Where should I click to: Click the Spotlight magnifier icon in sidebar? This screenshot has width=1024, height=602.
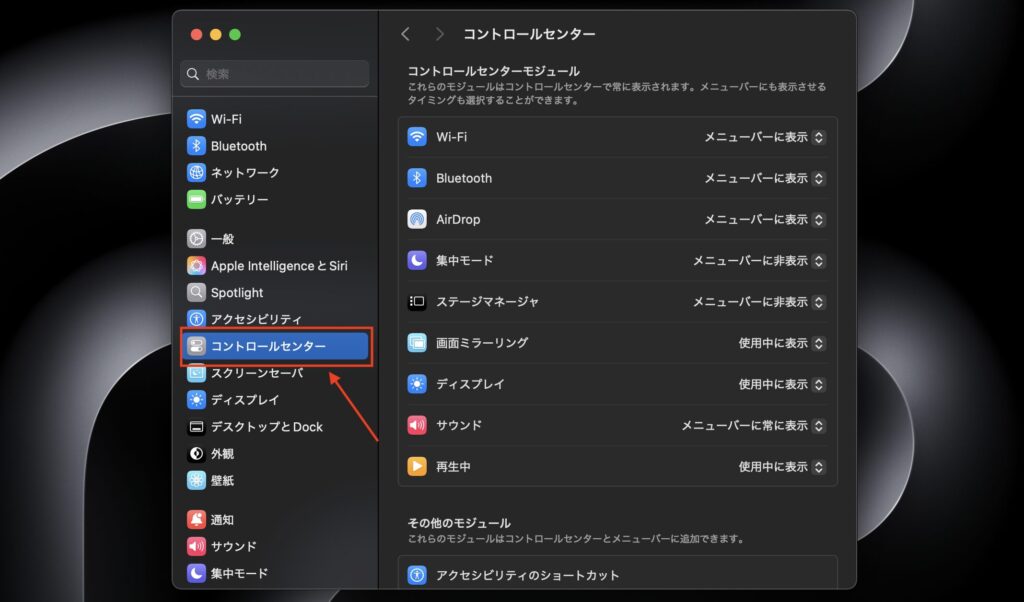point(196,293)
